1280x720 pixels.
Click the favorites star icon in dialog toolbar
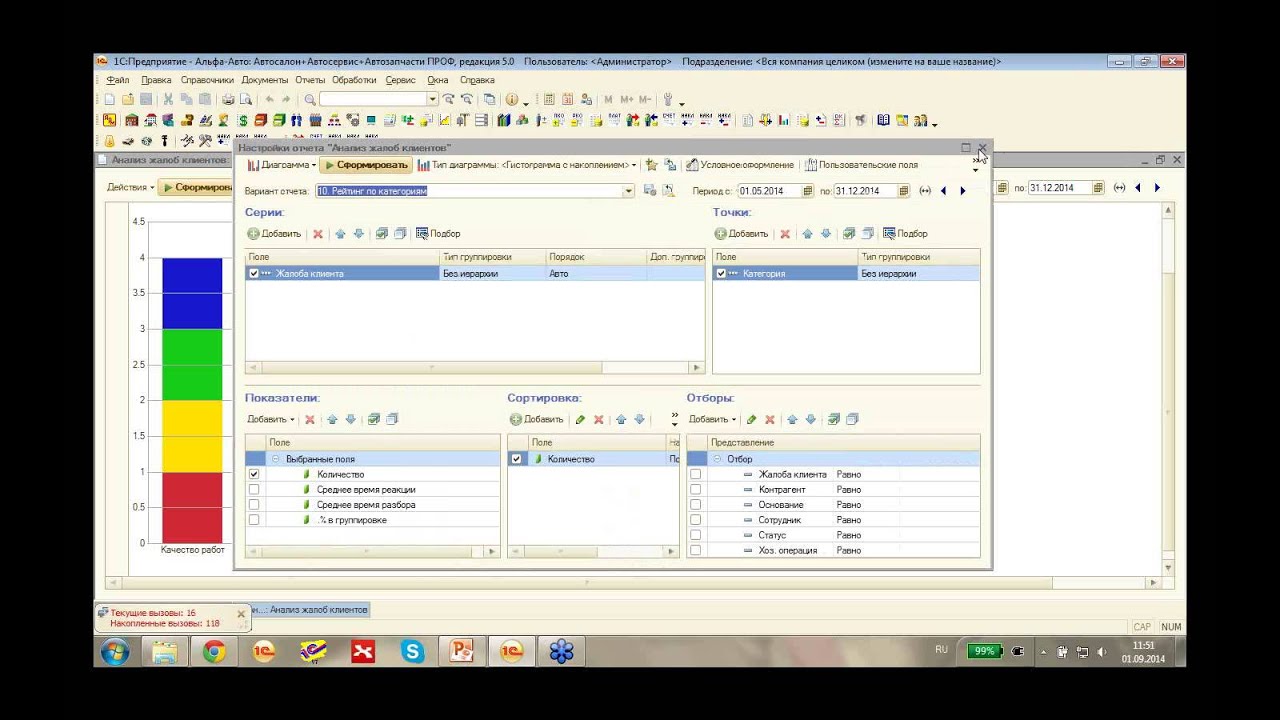pyautogui.click(x=651, y=165)
